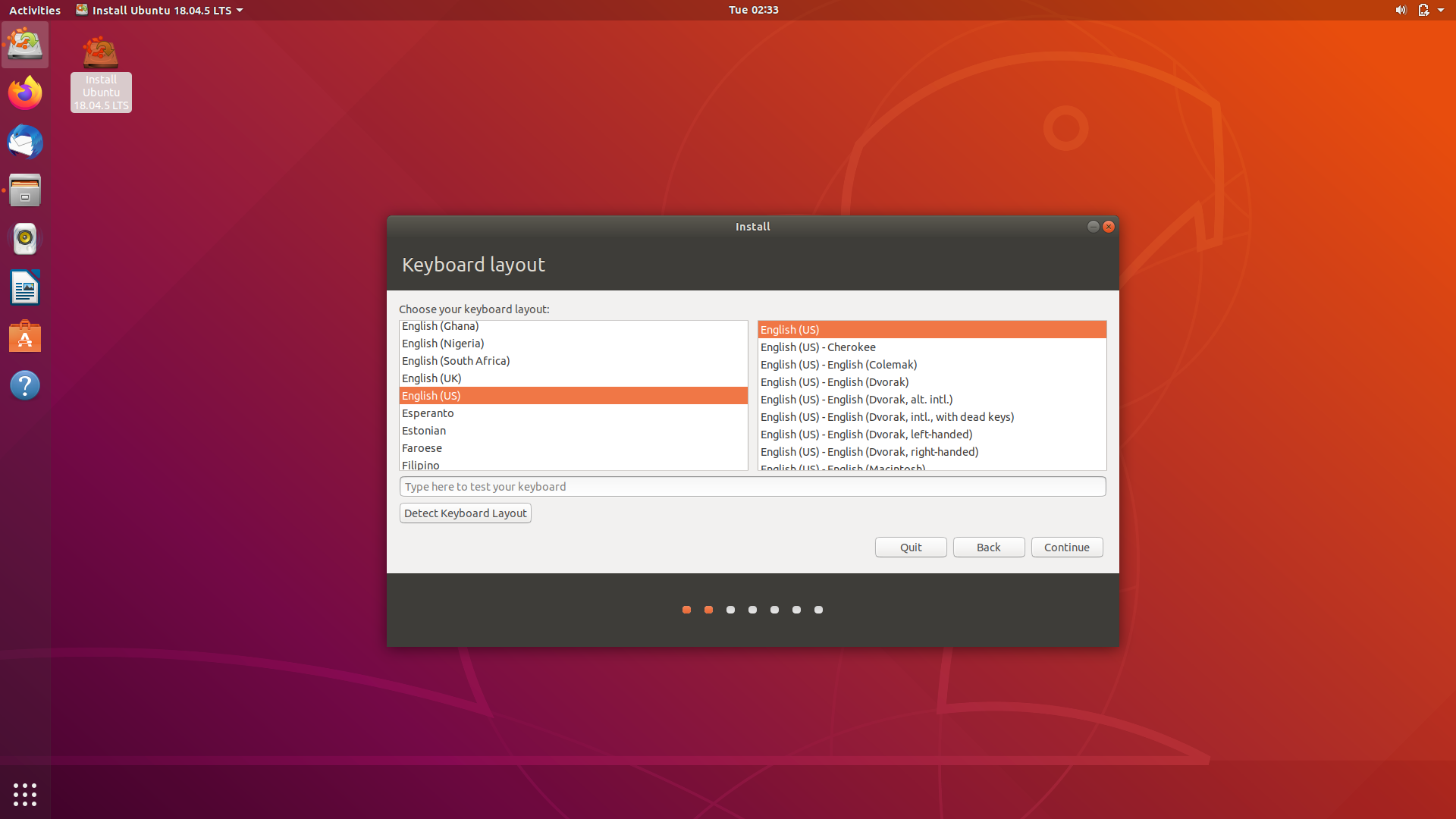This screenshot has height=819, width=1456.
Task: Launch LibreOffice Writer from dock
Action: [25, 288]
